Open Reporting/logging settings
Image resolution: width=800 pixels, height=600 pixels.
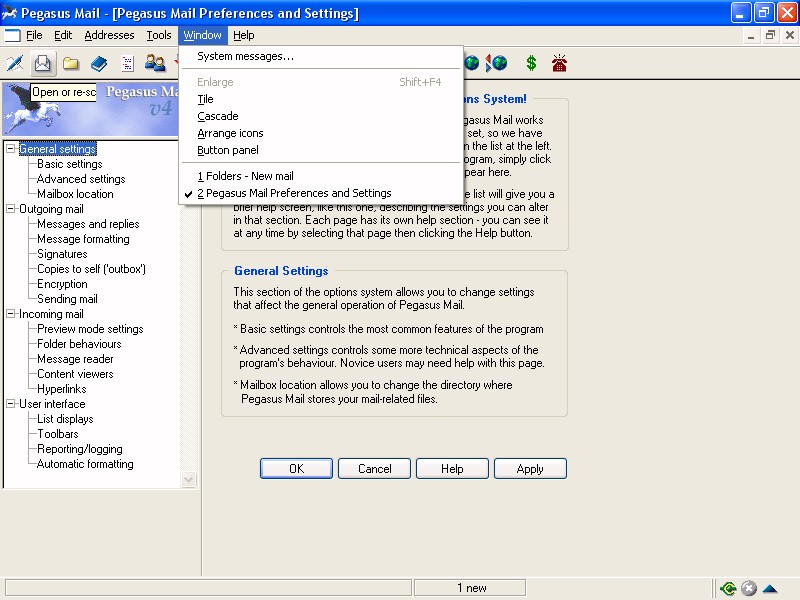[x=80, y=449]
